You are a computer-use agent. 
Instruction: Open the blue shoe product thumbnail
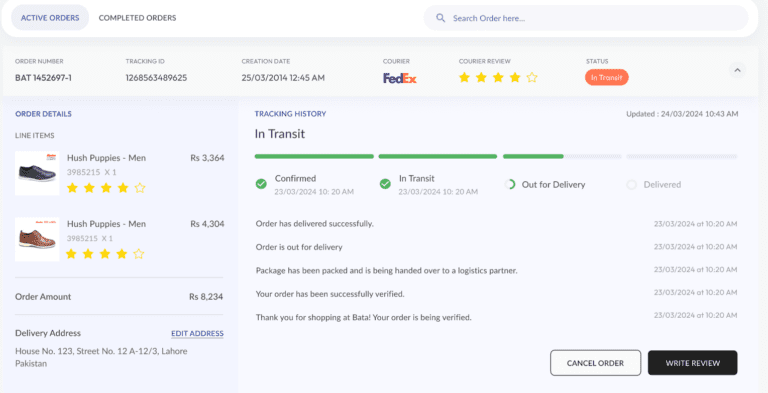click(x=37, y=173)
